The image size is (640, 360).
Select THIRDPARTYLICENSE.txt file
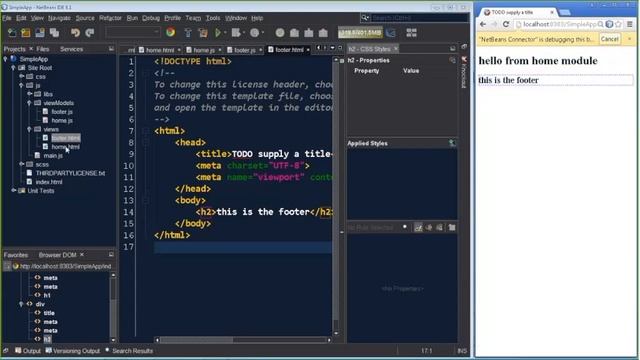[70, 173]
